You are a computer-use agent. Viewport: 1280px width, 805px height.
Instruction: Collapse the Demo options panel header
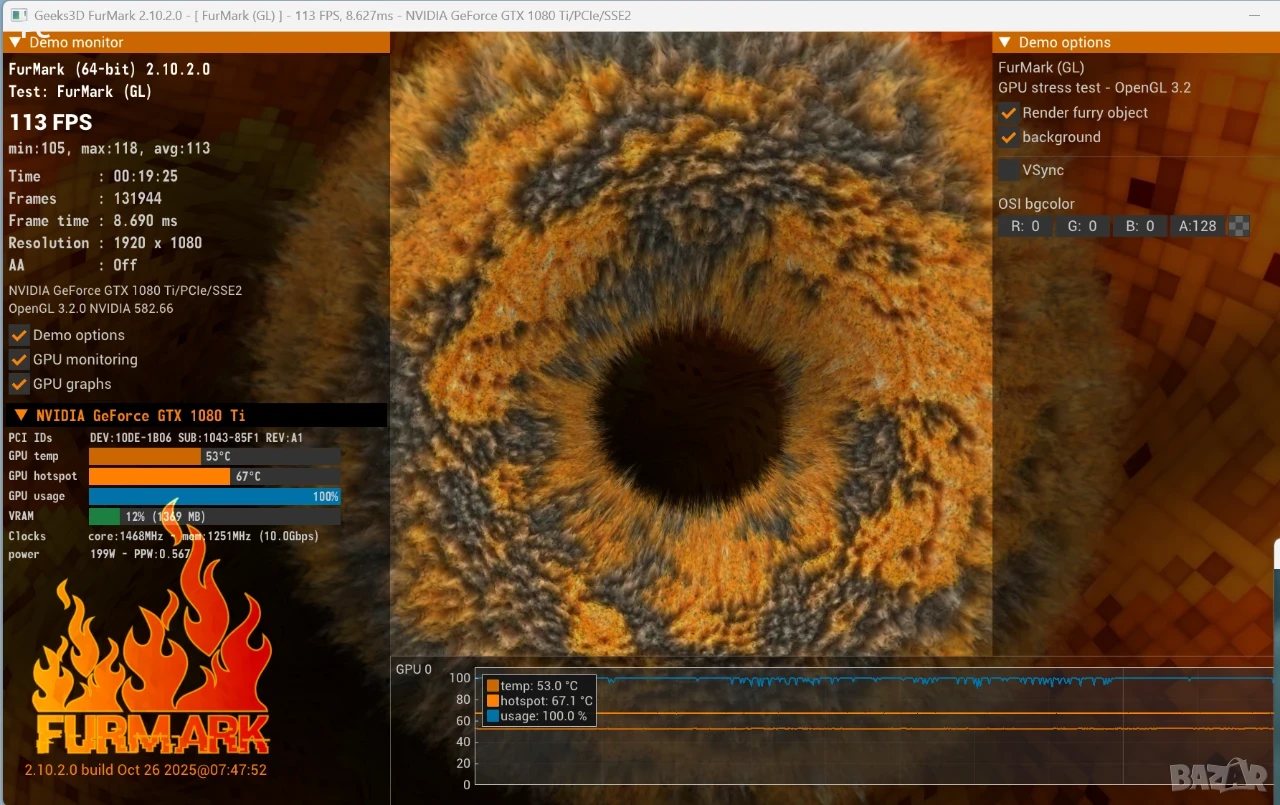(1004, 42)
